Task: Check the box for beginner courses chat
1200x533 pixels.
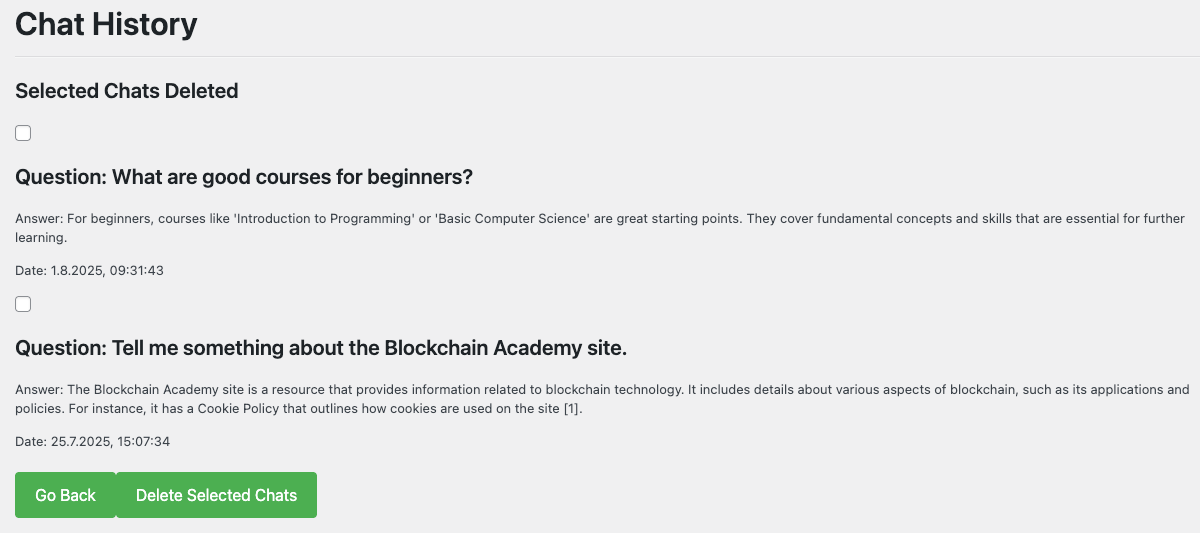Action: tap(23, 133)
